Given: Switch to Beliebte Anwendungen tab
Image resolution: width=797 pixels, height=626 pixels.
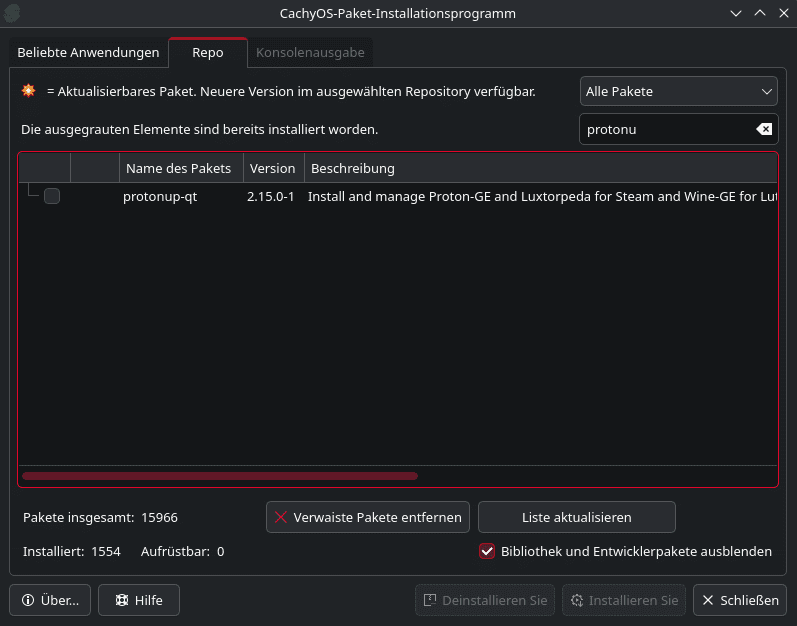Looking at the screenshot, I should (88, 52).
